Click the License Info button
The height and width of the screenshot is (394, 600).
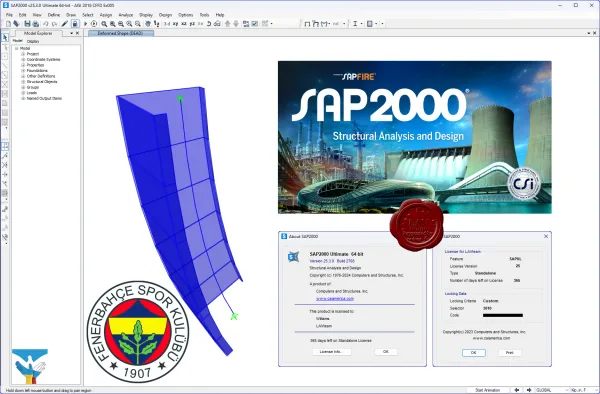click(332, 352)
